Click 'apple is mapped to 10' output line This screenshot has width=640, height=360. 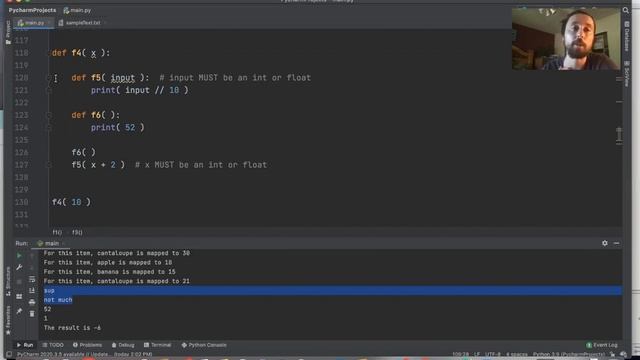point(108,262)
